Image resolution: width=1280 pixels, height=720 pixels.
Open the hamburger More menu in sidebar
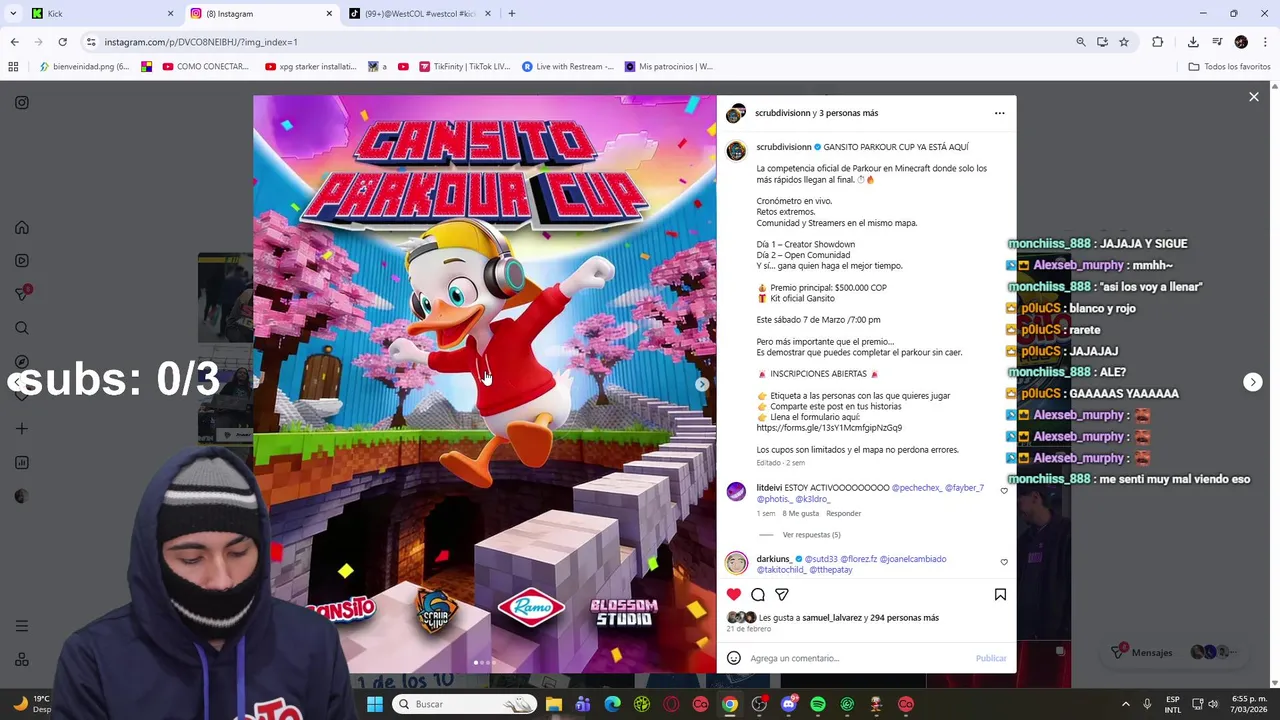22,626
